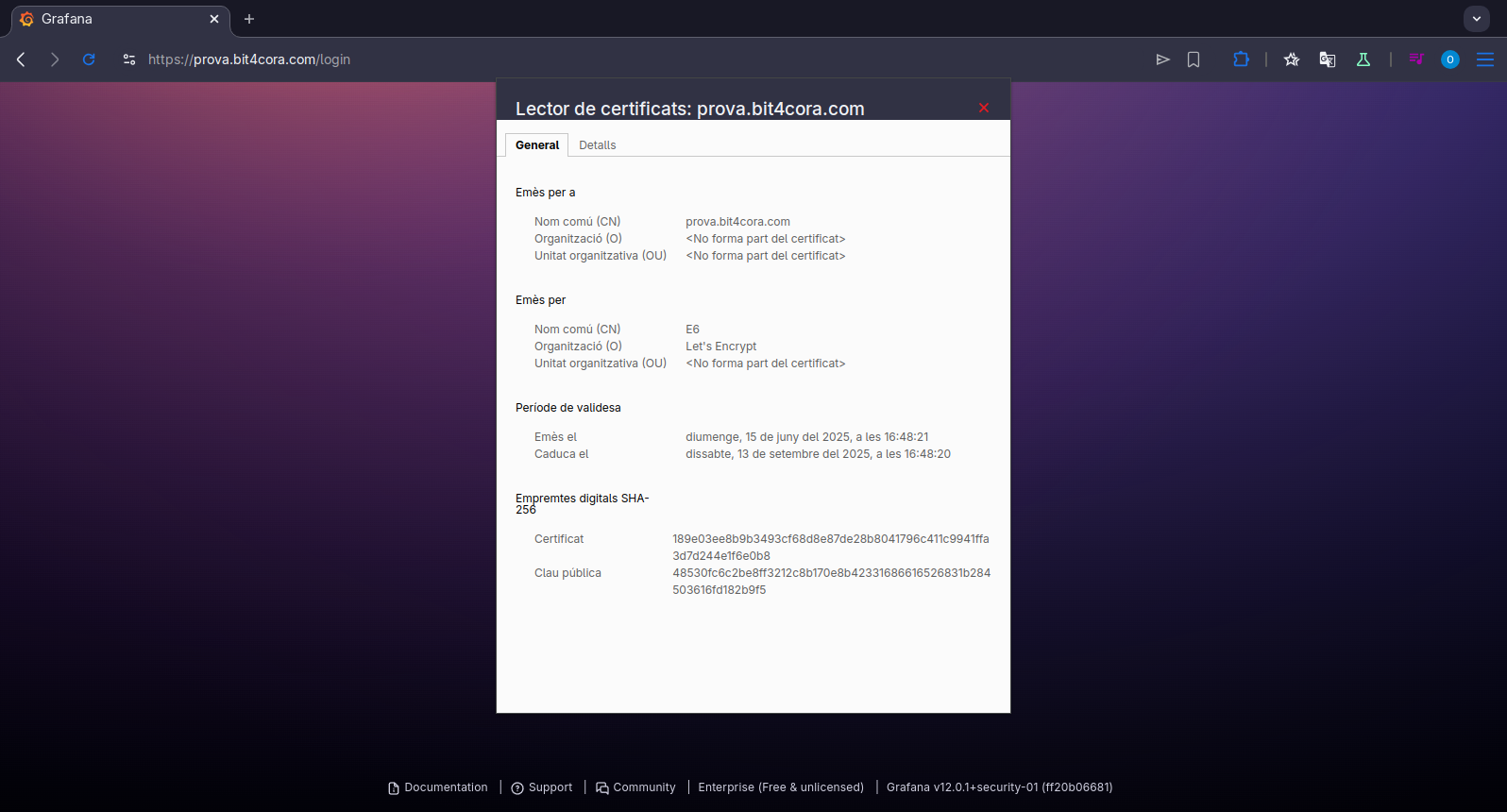Open the Support footer link
1507x812 pixels.
[542, 787]
